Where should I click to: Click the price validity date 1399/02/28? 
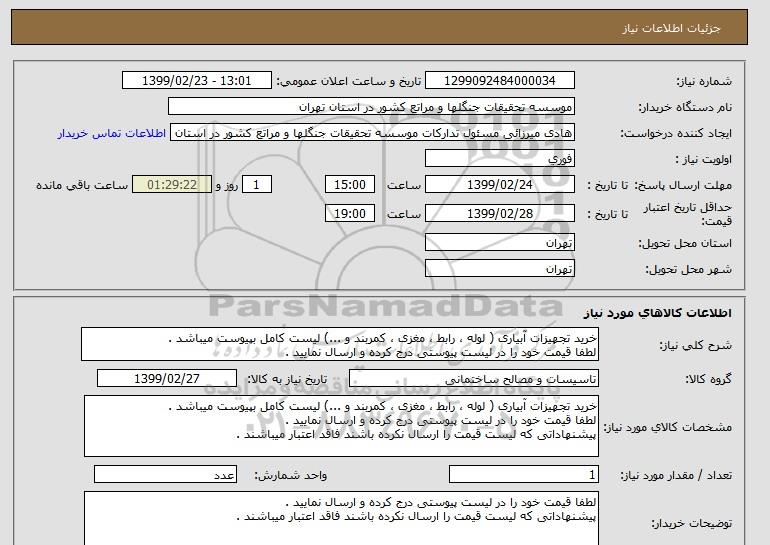[x=499, y=214]
